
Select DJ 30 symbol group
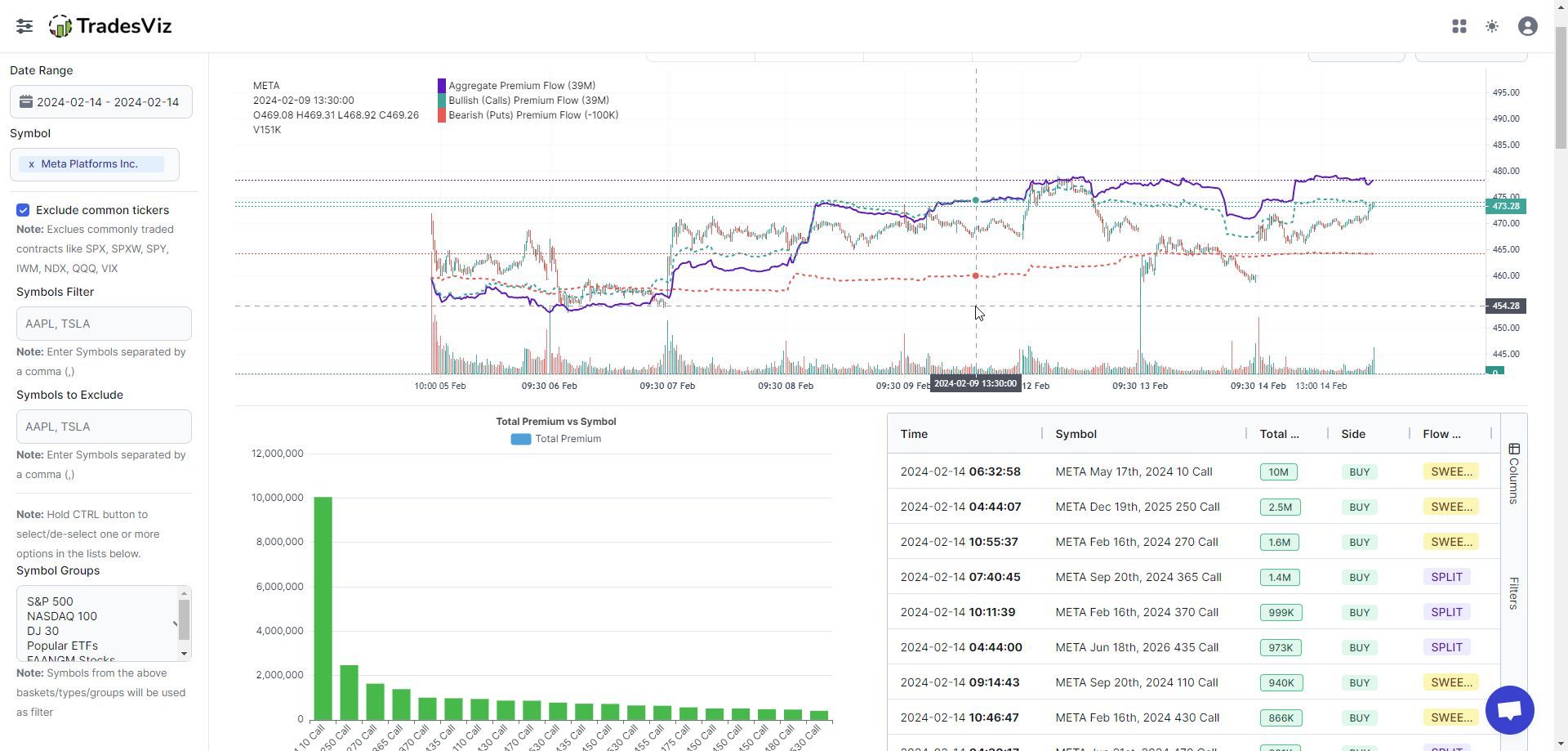tap(42, 631)
